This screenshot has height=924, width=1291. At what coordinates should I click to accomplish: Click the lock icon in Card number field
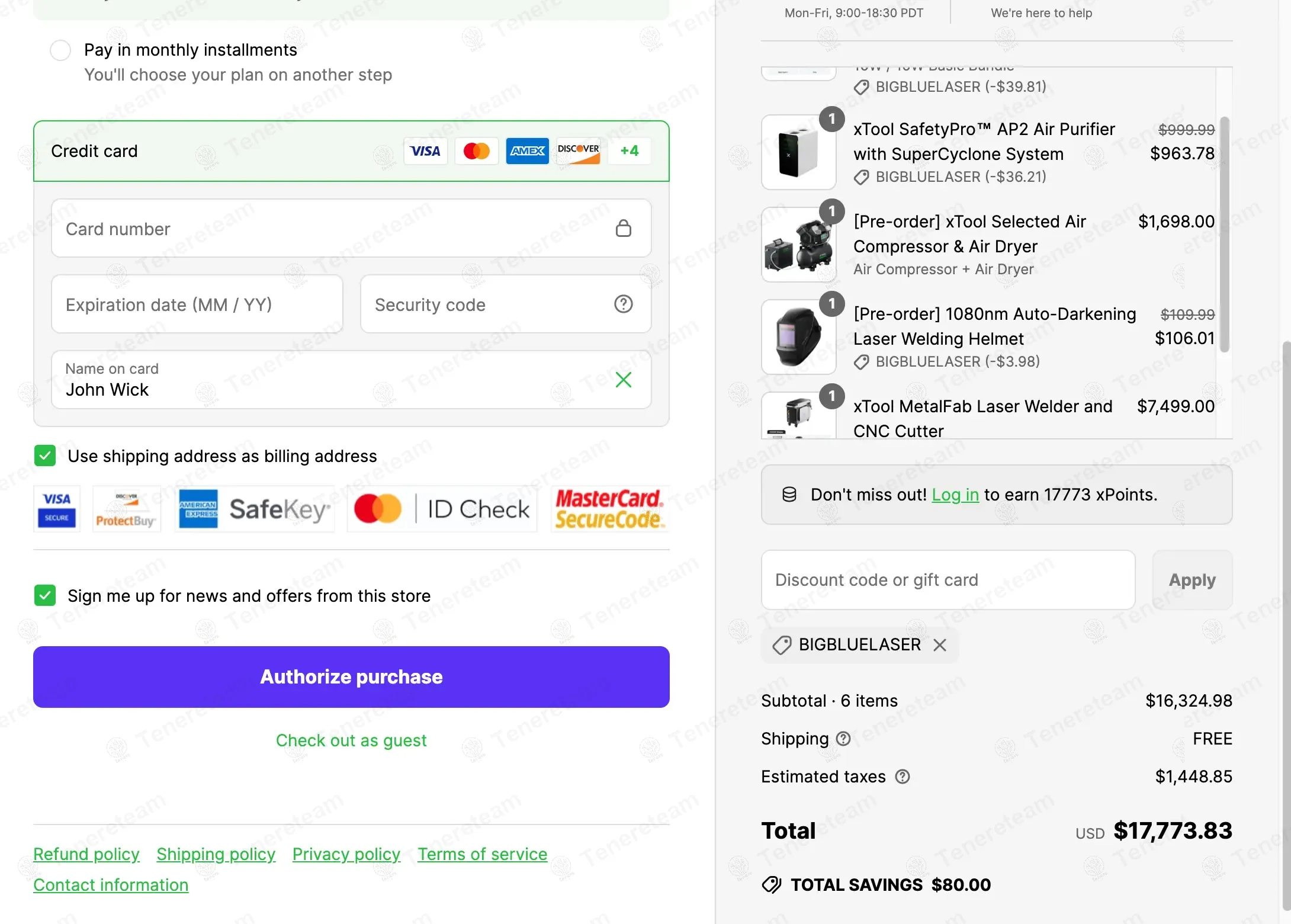pyautogui.click(x=623, y=229)
